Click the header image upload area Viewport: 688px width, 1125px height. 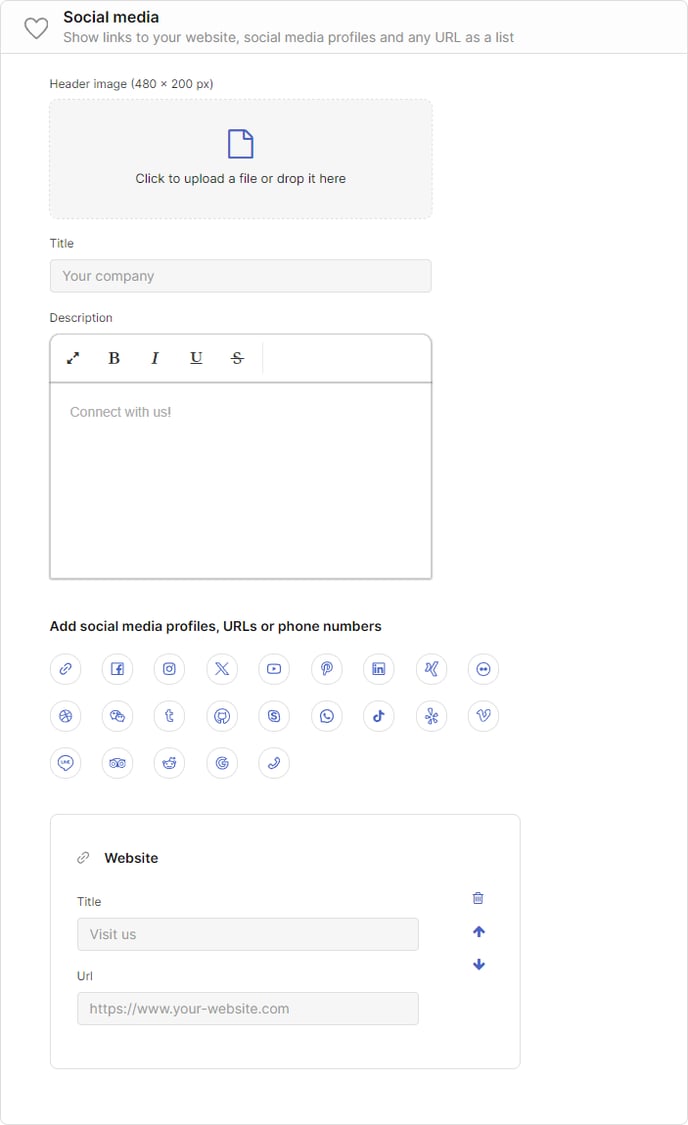(x=240, y=159)
